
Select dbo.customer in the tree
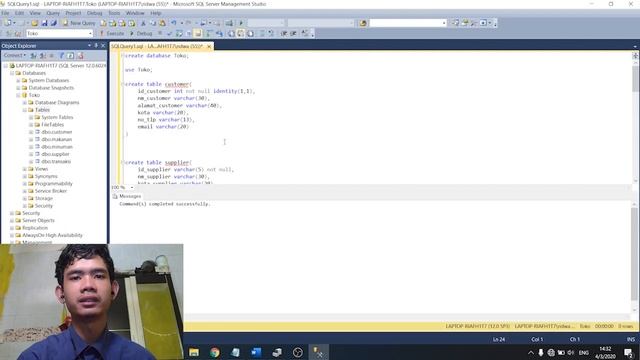57,132
